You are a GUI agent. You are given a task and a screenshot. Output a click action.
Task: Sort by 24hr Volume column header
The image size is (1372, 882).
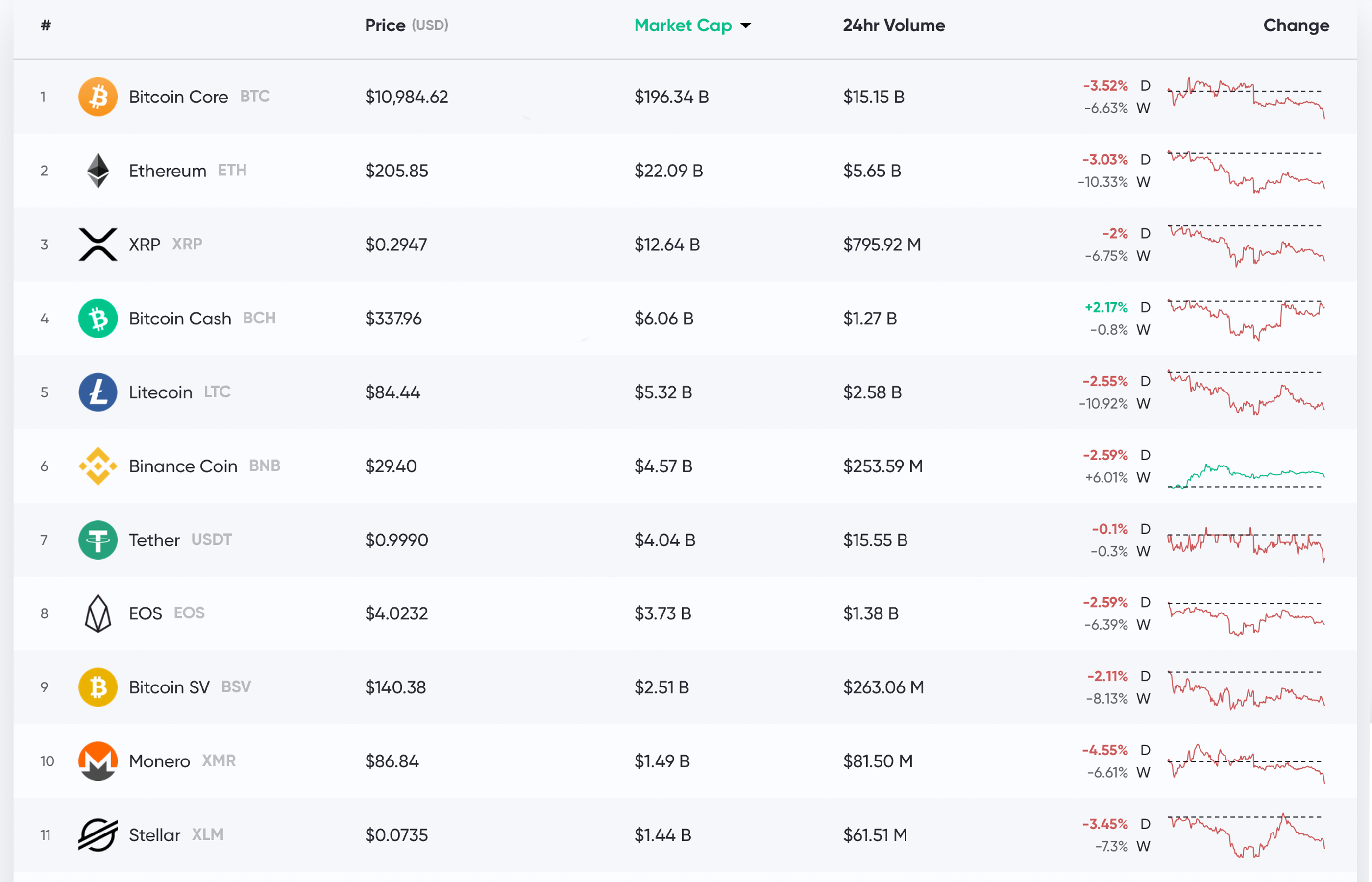point(894,25)
